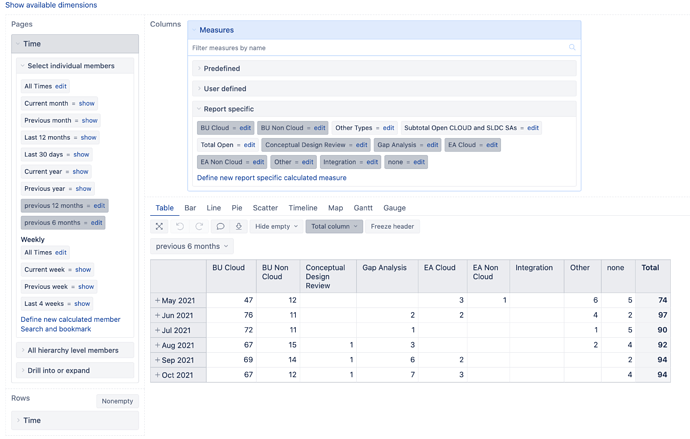
Task: Select the Other Types measure
Action: (354, 128)
